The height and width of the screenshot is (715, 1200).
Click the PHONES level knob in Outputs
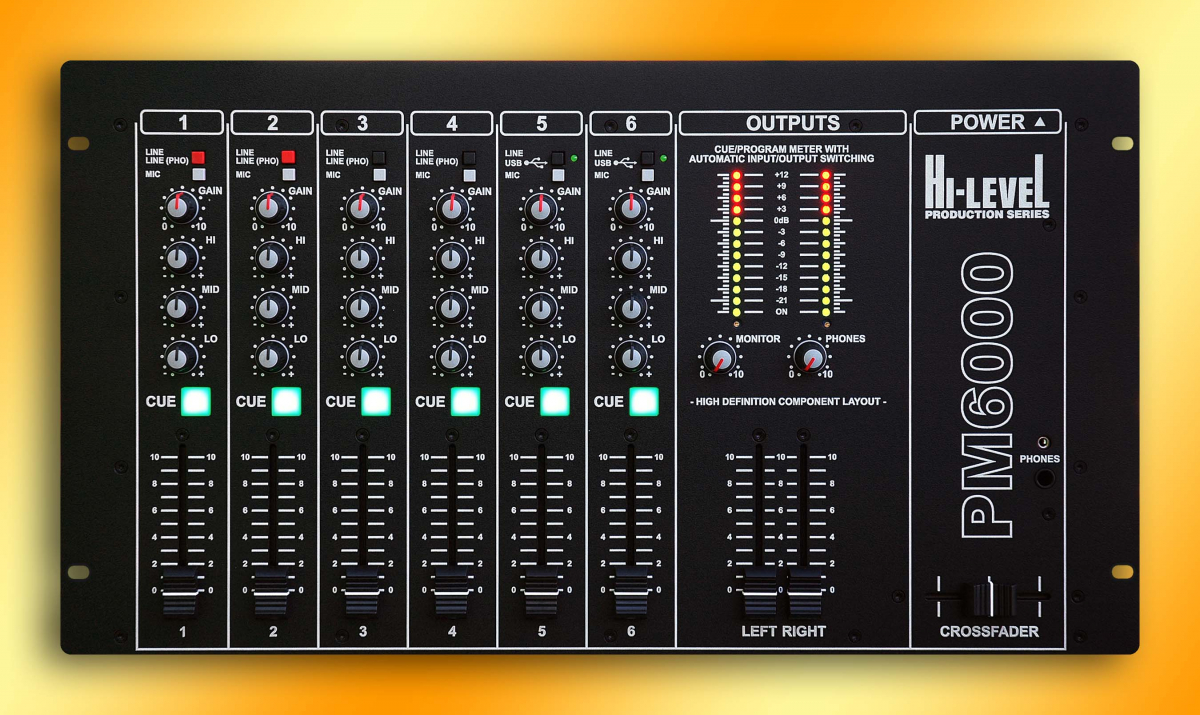click(x=808, y=356)
